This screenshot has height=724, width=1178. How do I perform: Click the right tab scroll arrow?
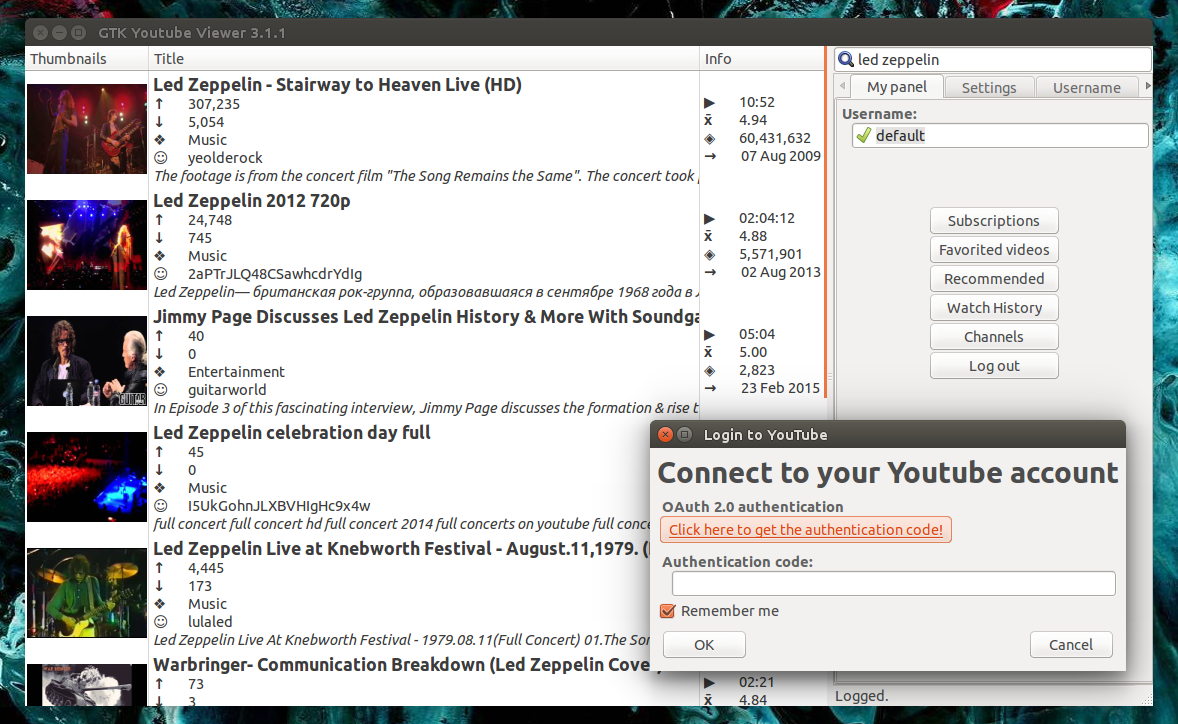(1147, 86)
